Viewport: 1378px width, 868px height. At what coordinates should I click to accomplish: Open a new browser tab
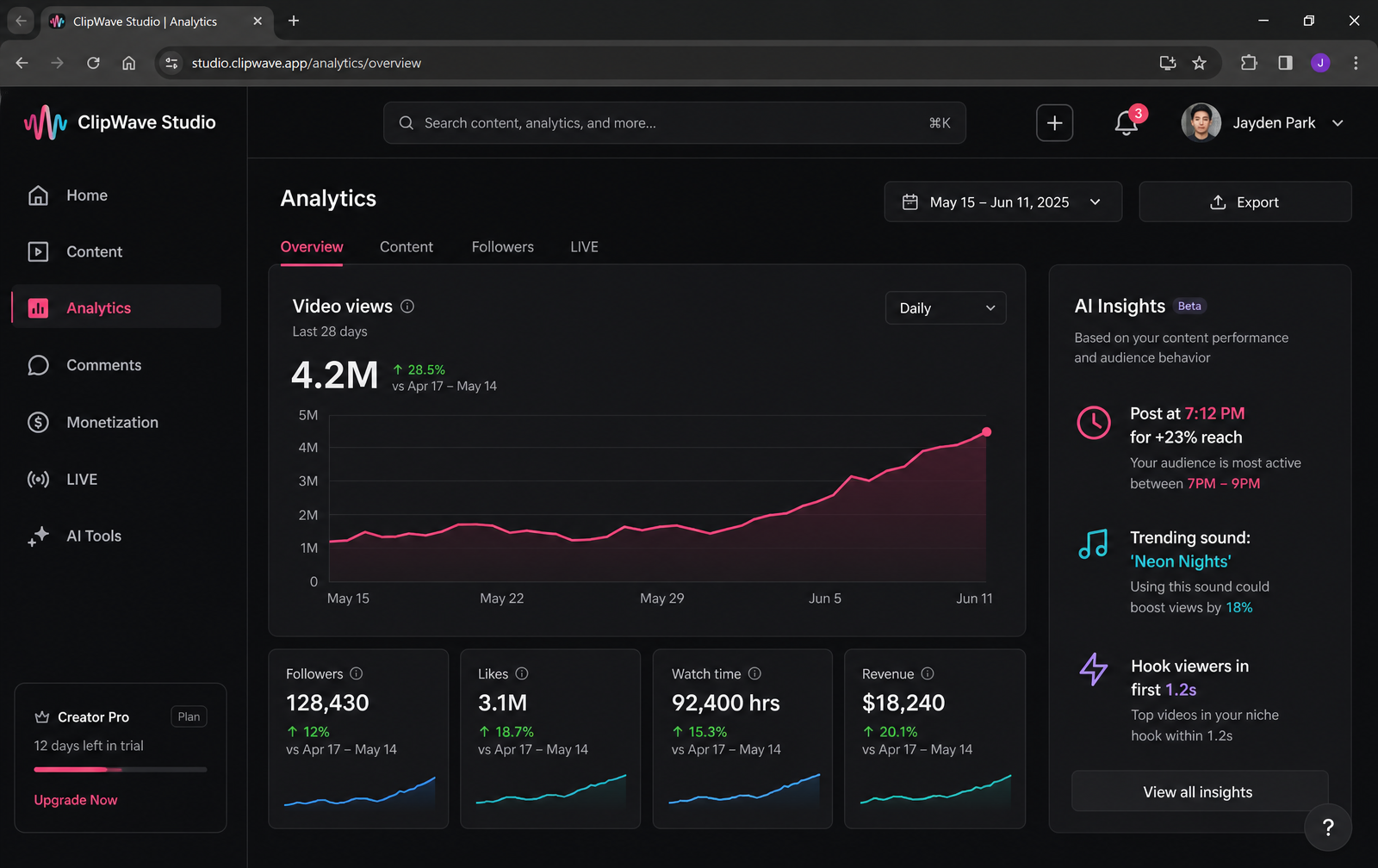coord(294,21)
